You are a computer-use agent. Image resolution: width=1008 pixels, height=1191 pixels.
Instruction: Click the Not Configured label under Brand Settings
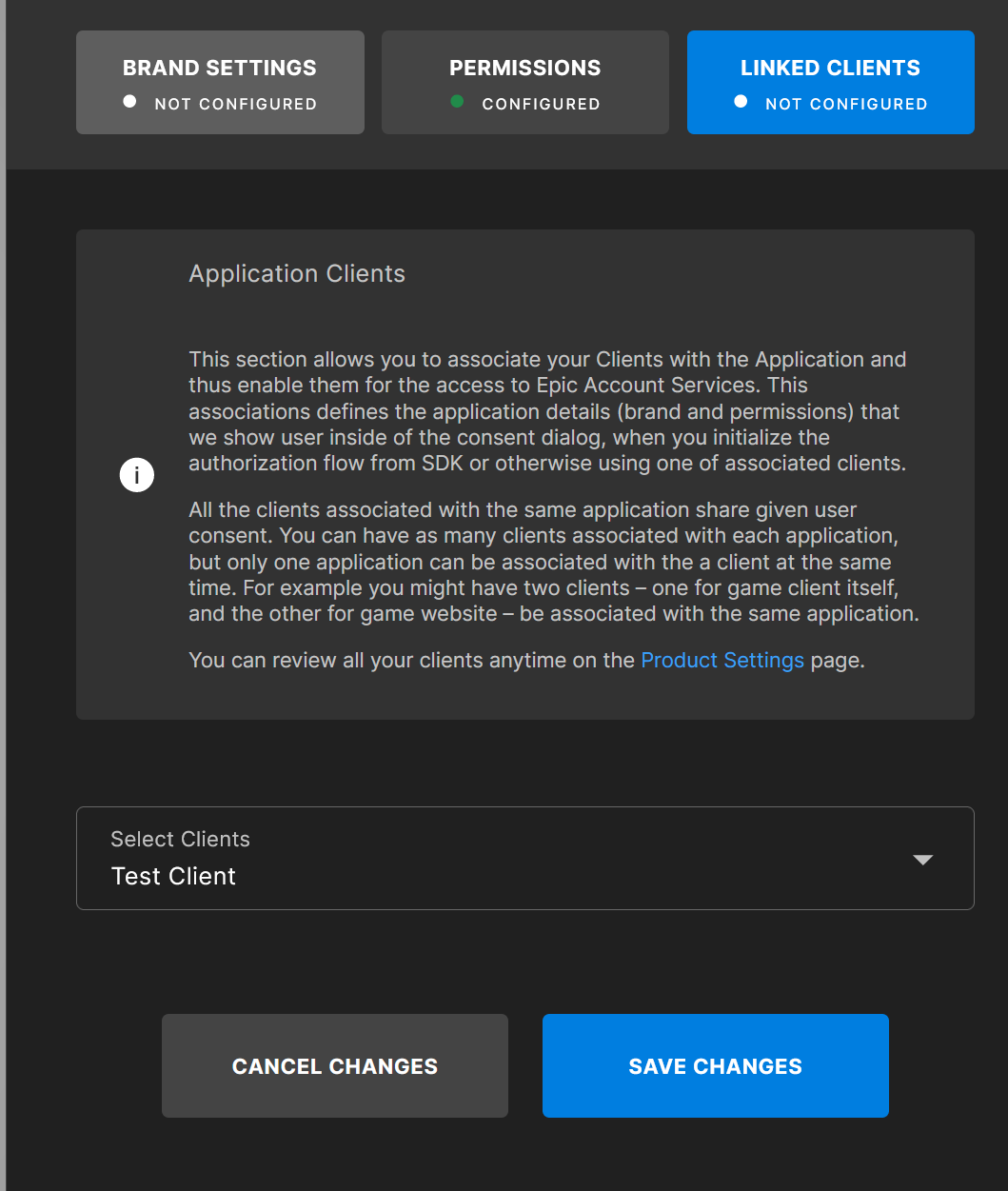(235, 104)
